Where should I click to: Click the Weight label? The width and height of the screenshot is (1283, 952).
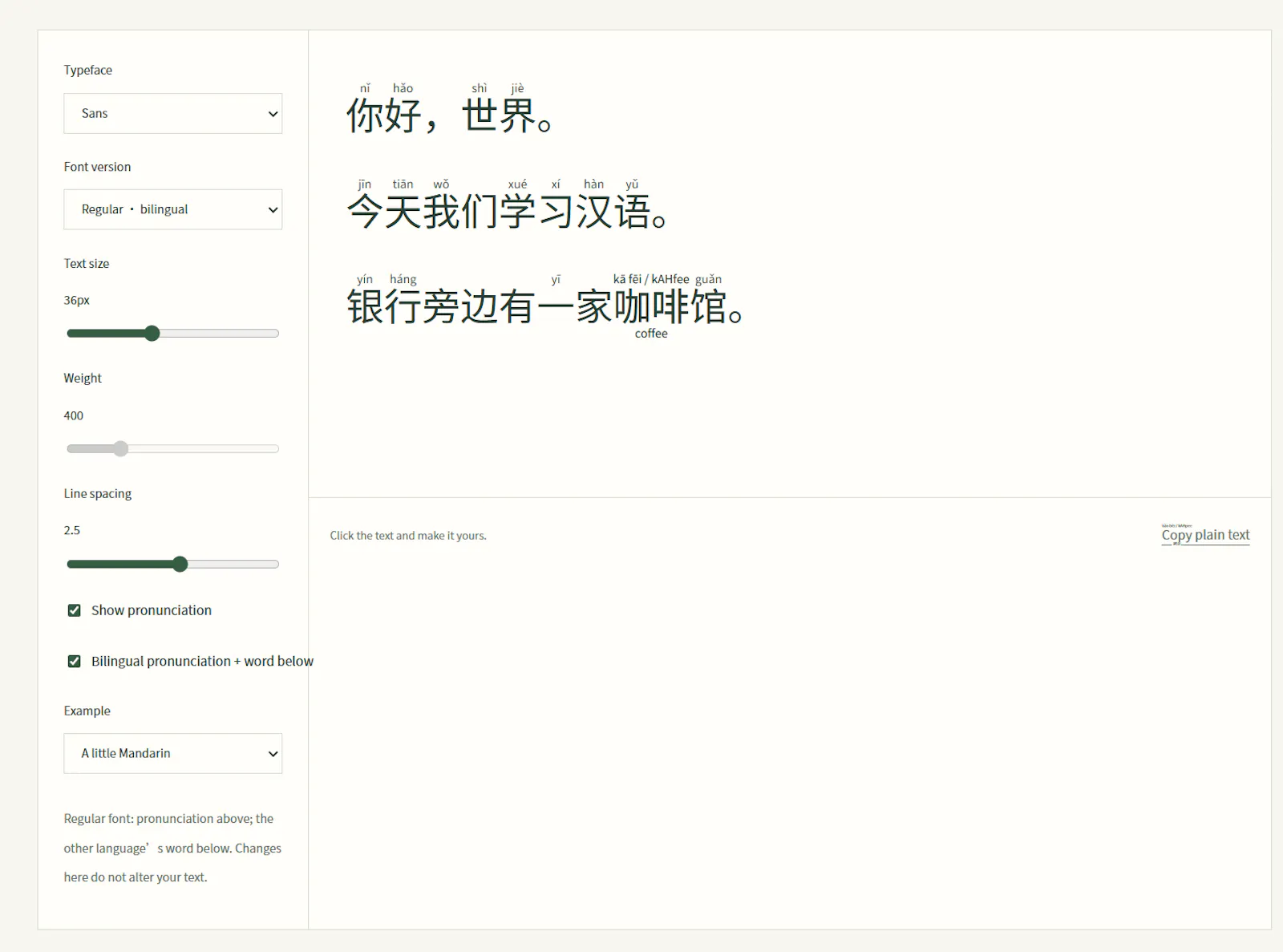[x=83, y=378]
